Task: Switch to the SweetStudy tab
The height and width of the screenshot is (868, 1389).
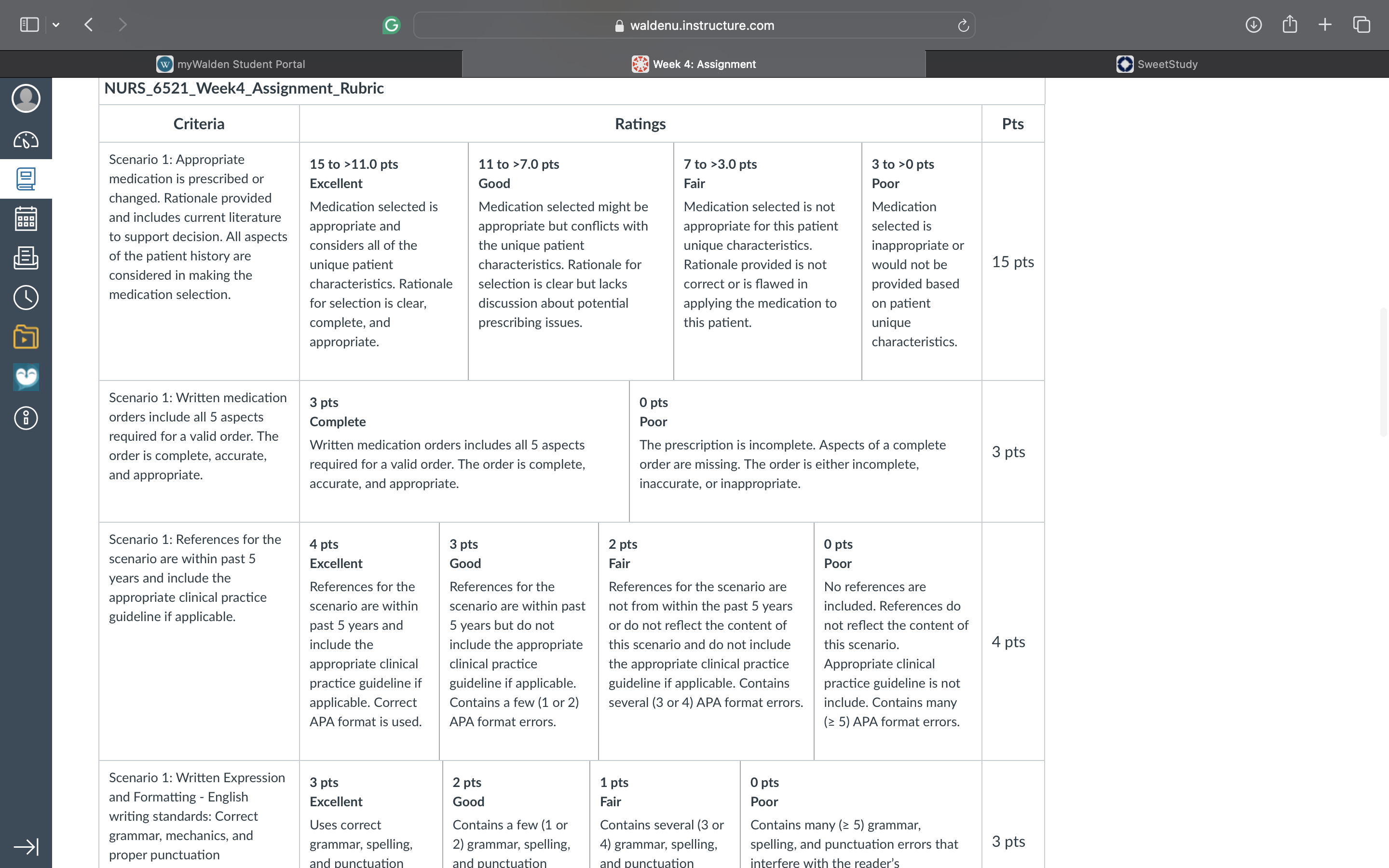Action: (1157, 64)
